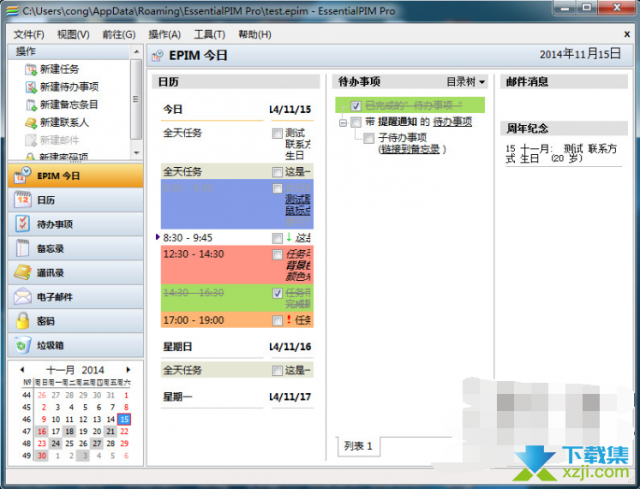Select day 15 in the mini calendar
This screenshot has width=640, height=489.
pyautogui.click(x=124, y=419)
